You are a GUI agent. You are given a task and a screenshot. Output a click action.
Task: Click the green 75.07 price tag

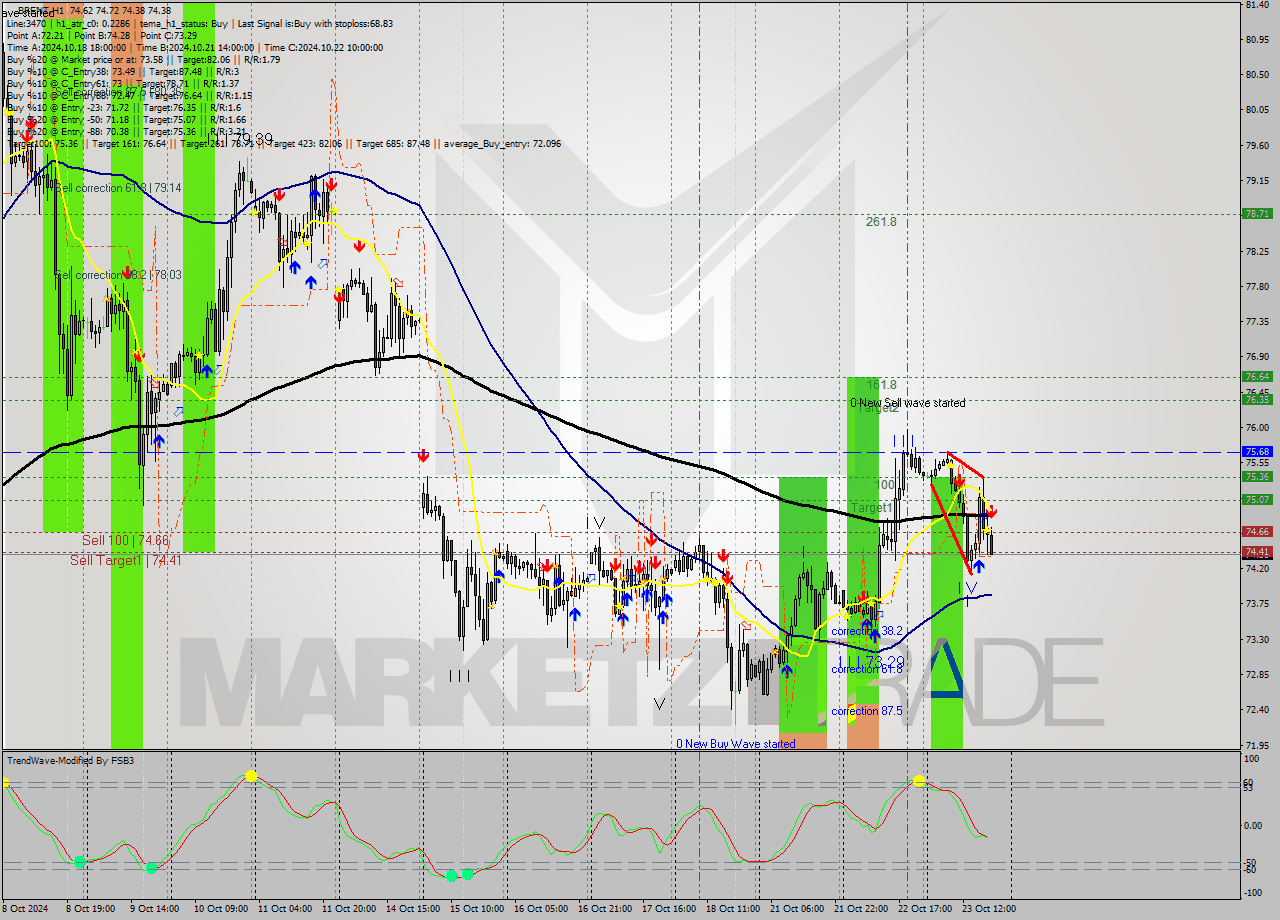pos(1257,500)
